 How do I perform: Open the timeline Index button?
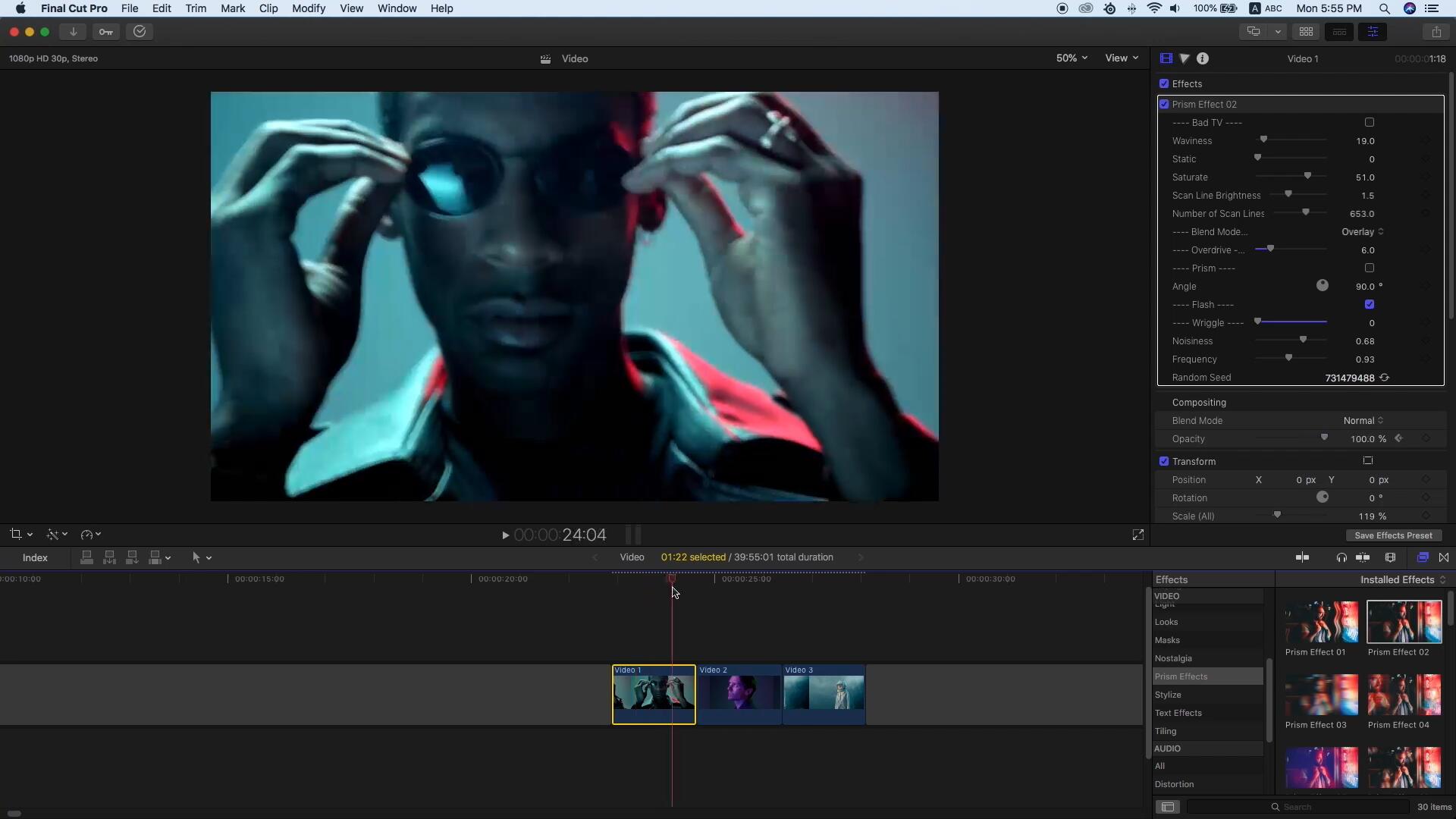[35, 557]
